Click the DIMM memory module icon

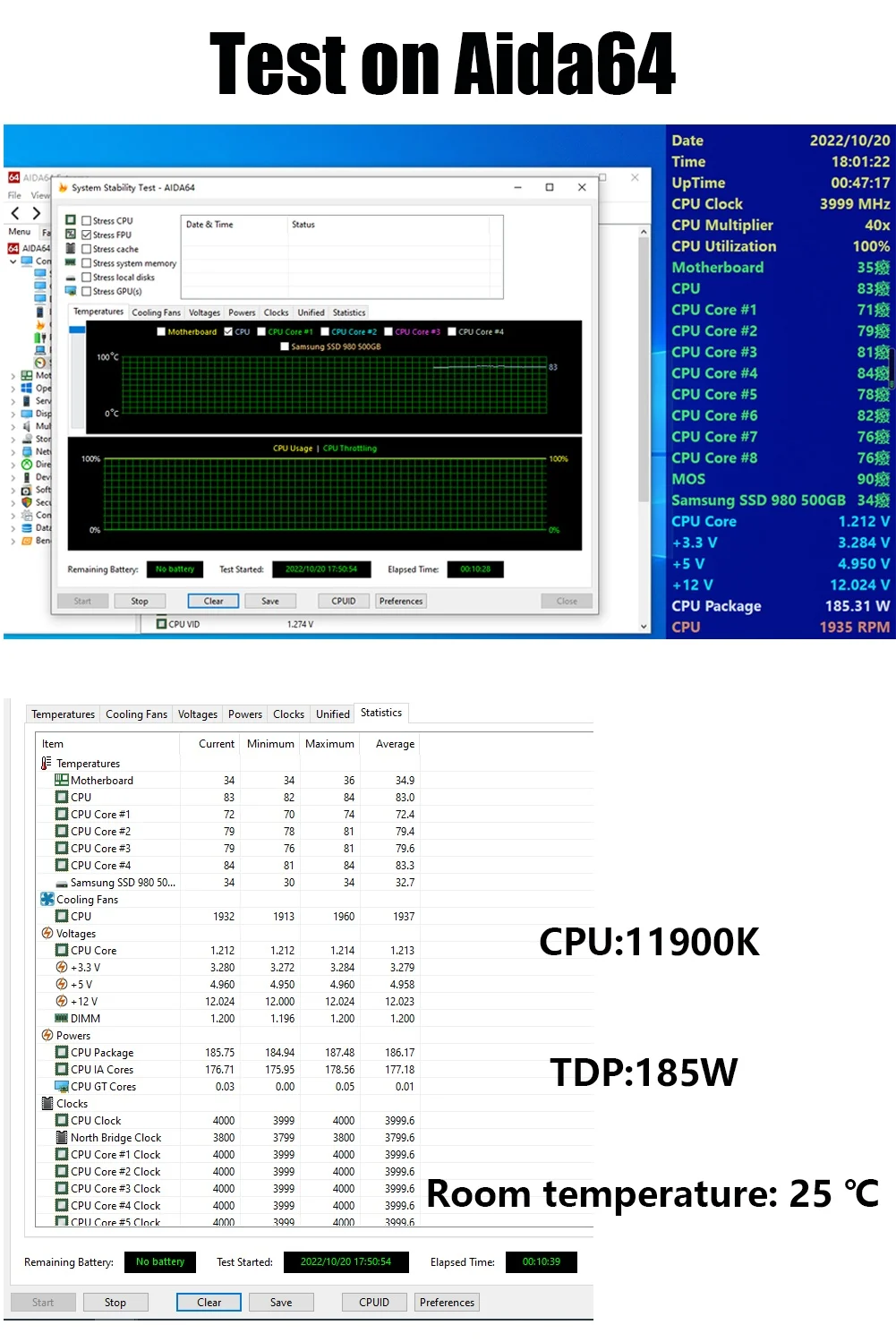pyautogui.click(x=62, y=1019)
